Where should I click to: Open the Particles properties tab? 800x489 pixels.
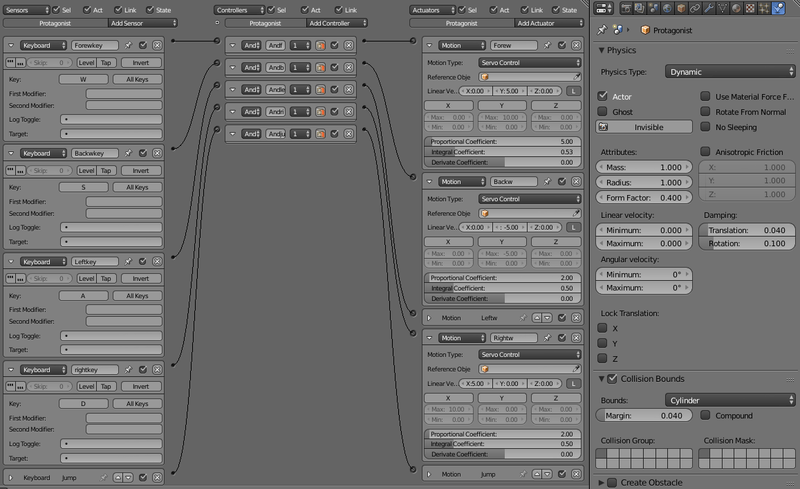click(x=764, y=8)
